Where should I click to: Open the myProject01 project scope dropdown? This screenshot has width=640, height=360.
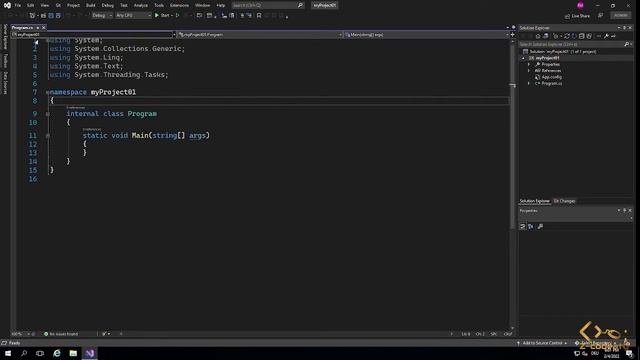(x=94, y=35)
